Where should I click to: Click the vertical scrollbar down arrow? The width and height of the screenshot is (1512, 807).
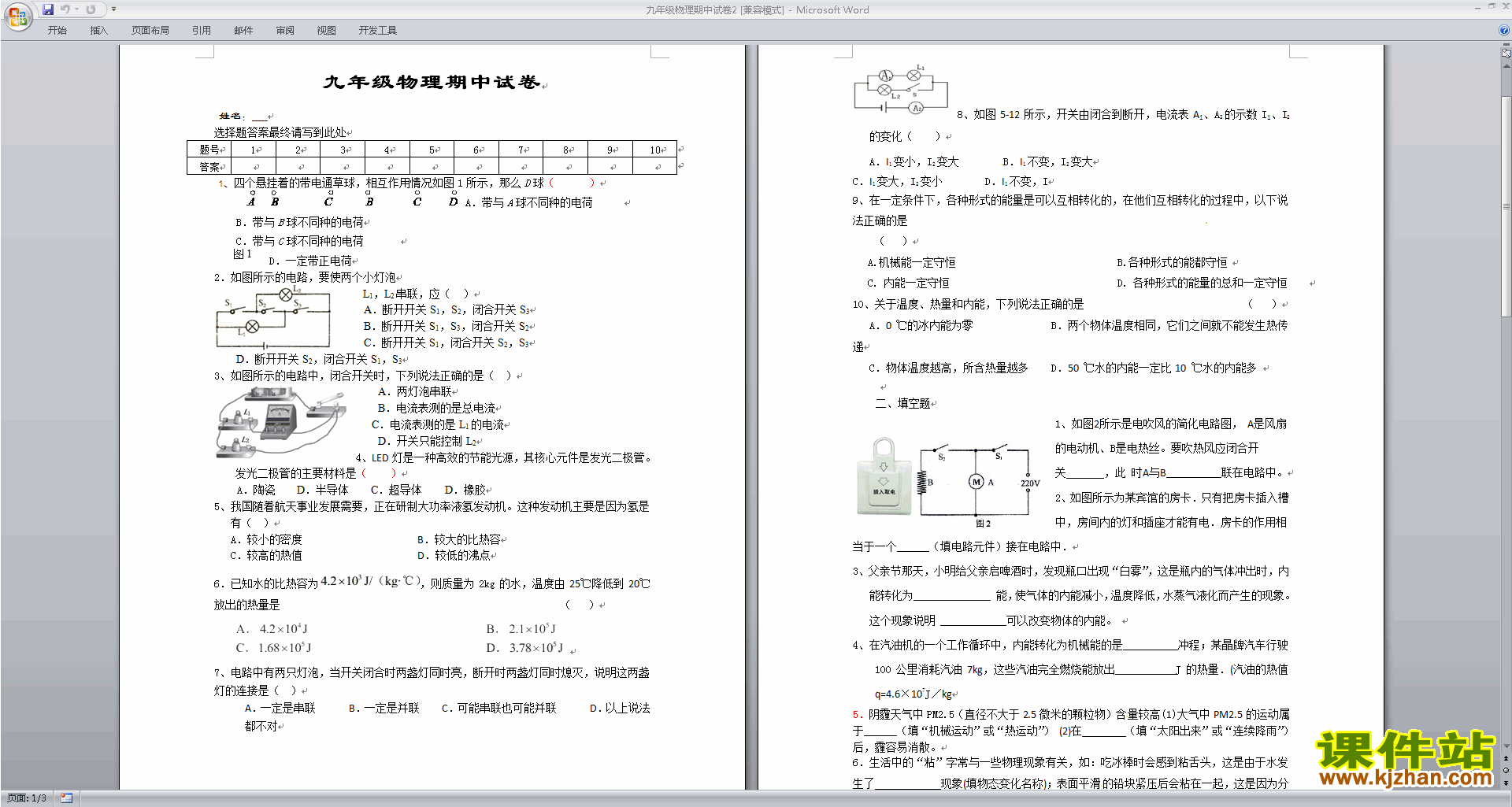click(x=1506, y=746)
